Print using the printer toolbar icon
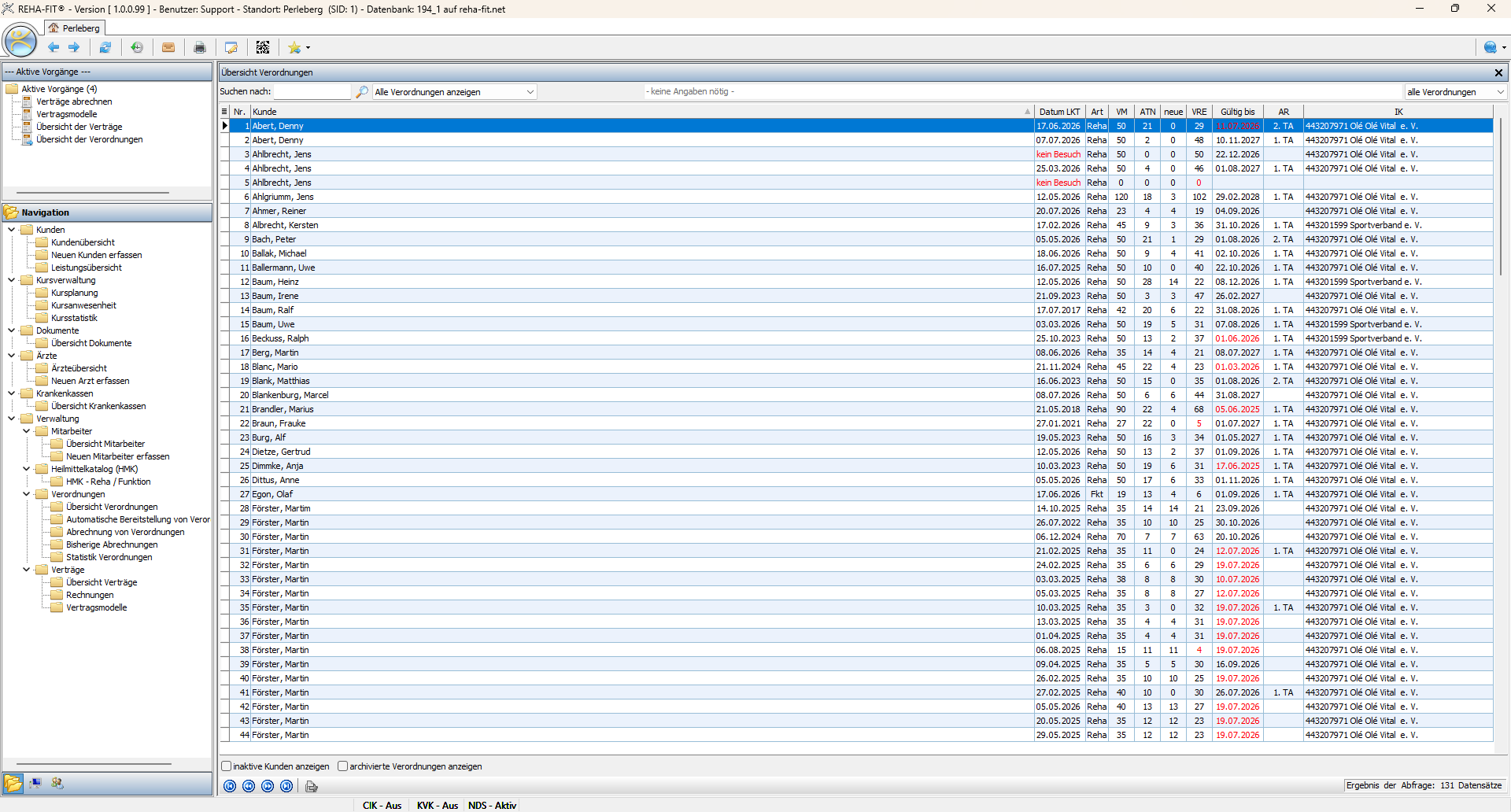 (200, 47)
